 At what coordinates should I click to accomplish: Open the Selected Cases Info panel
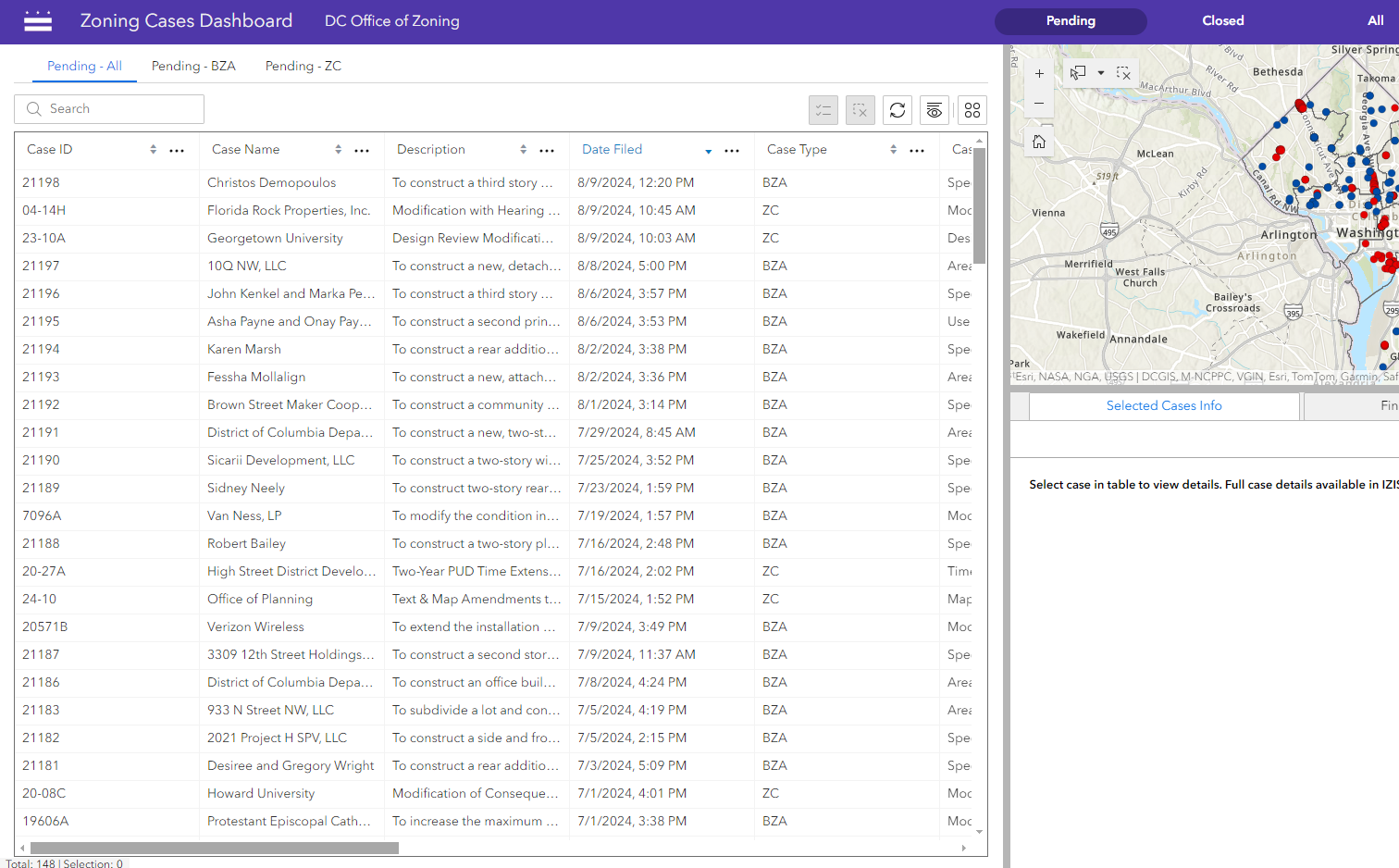1163,406
